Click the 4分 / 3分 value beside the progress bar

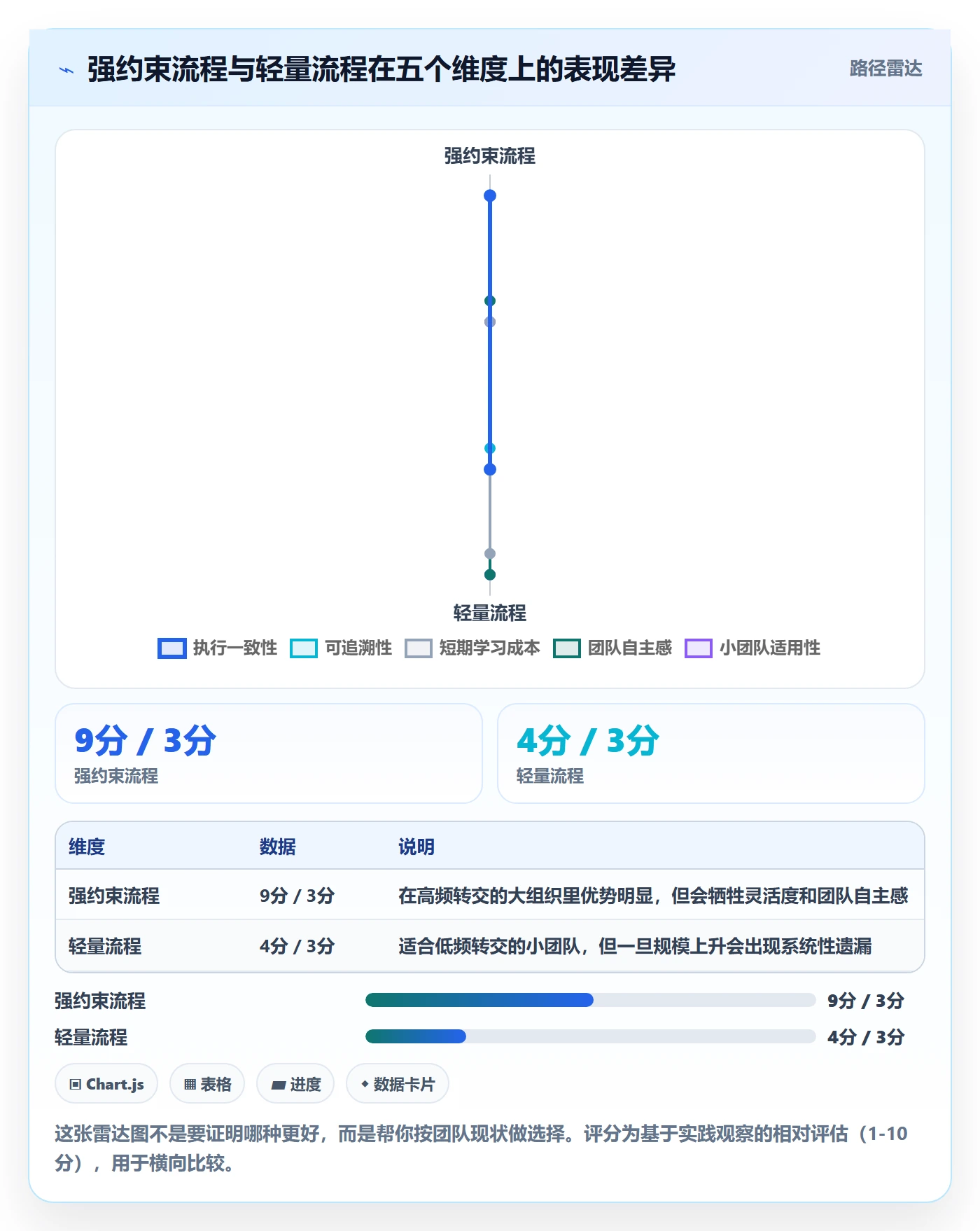(x=866, y=1037)
